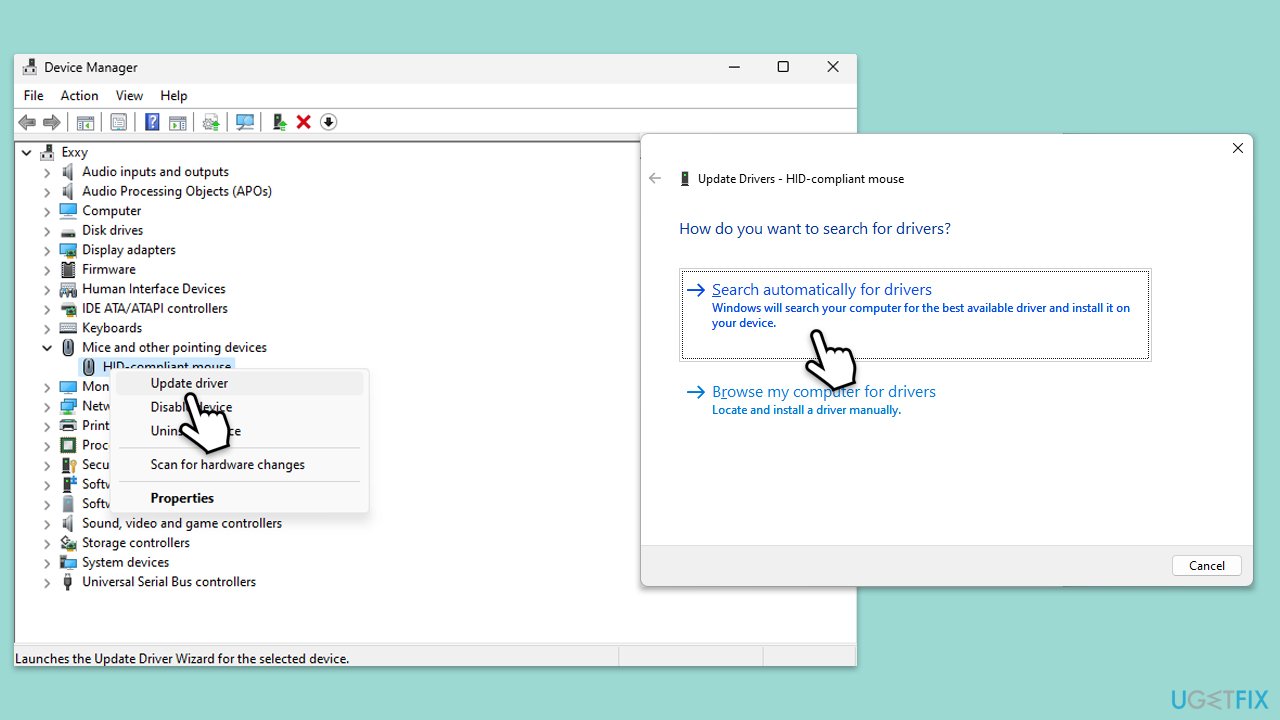Expand Audio Processing Objects (APOs) node
The image size is (1280, 720).
coord(46,191)
